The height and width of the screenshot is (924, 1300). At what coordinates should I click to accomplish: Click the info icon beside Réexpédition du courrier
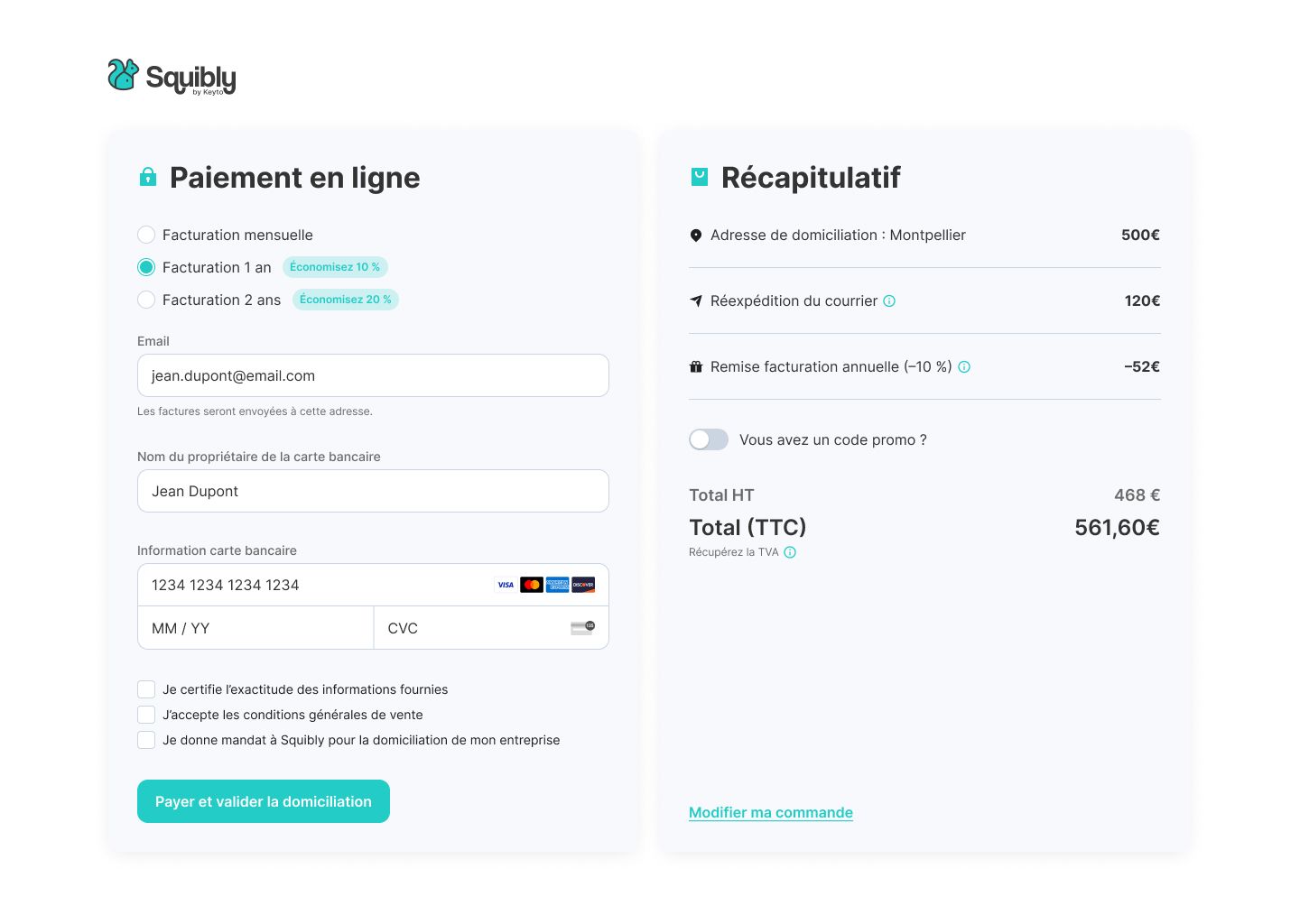[889, 301]
